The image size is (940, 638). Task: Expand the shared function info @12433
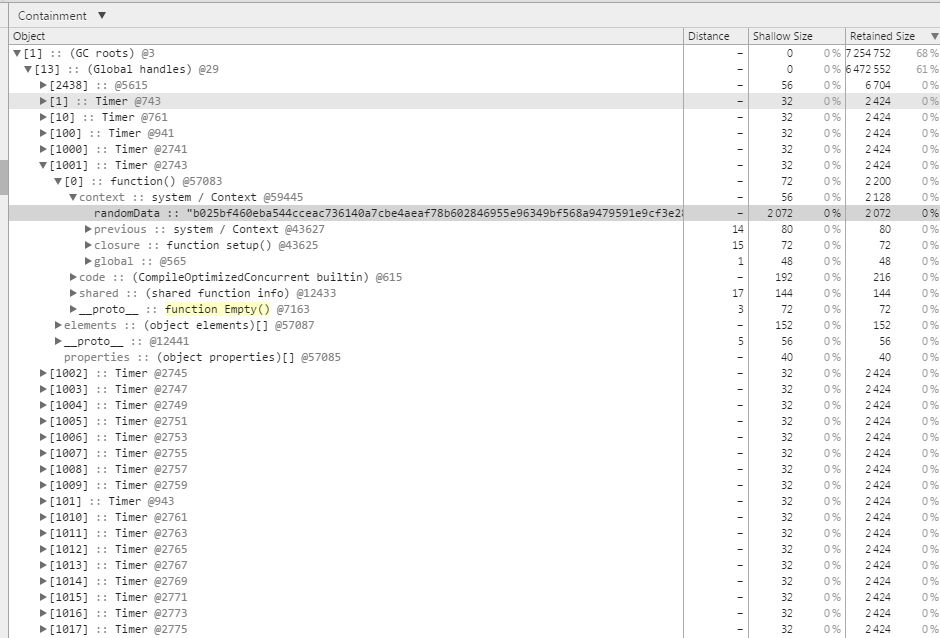(73, 293)
